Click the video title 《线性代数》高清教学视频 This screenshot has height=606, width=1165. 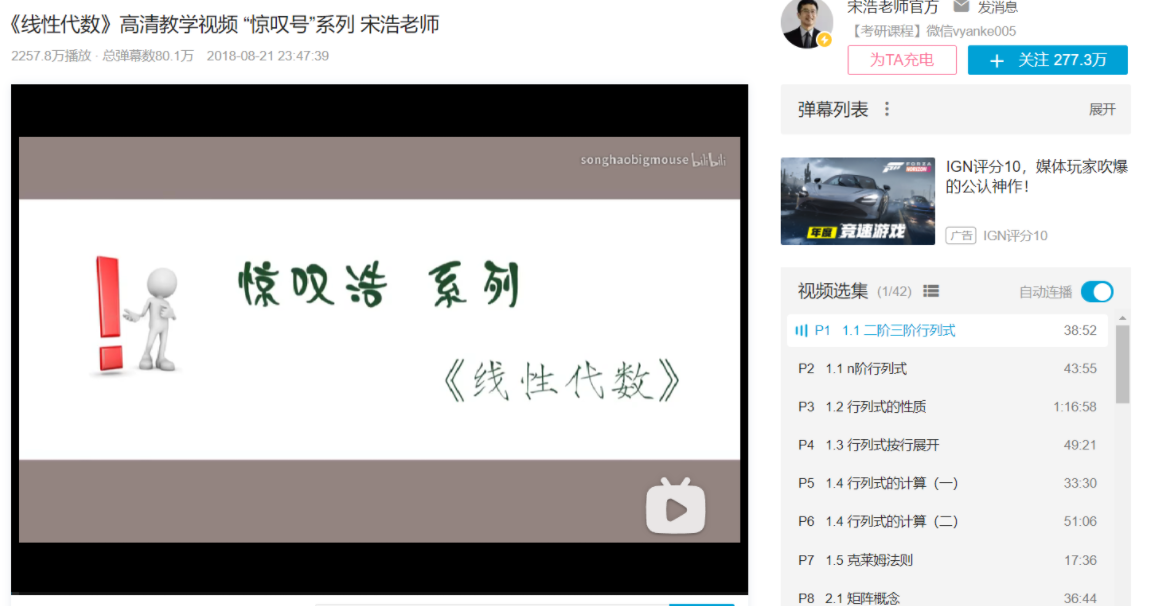[224, 25]
